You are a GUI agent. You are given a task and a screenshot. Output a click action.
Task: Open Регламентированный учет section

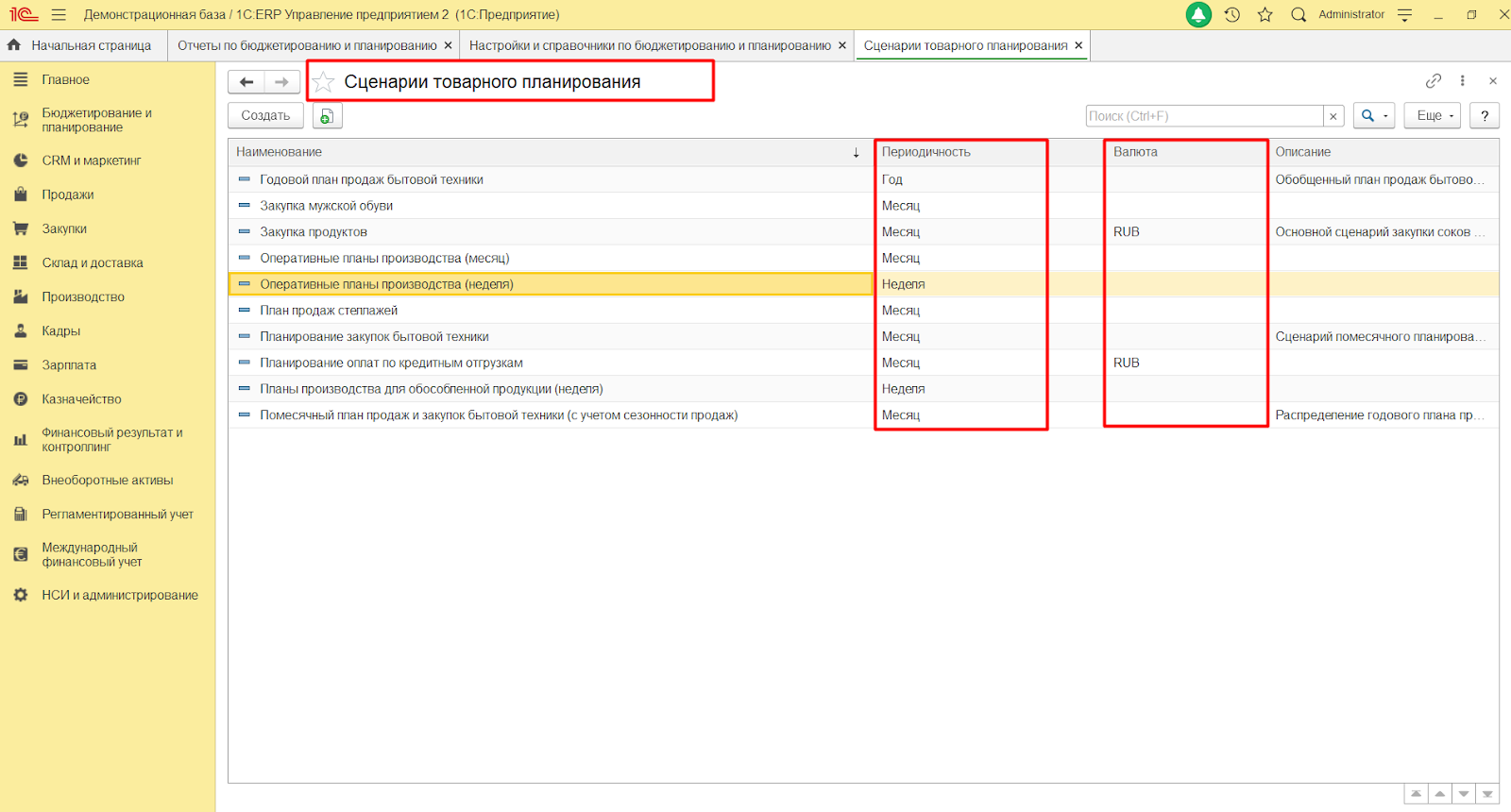[117, 514]
